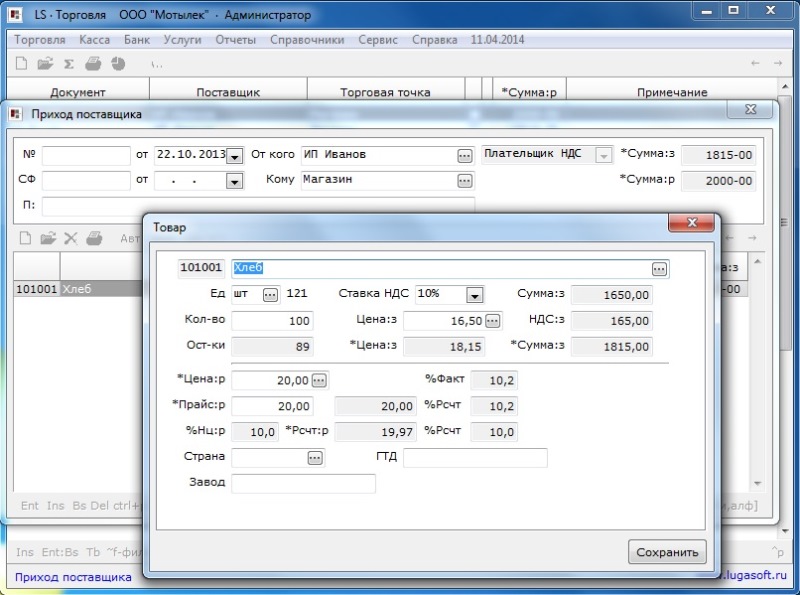The height and width of the screenshot is (595, 800).
Task: Click the printer icon in main toolbar
Action: [93, 63]
